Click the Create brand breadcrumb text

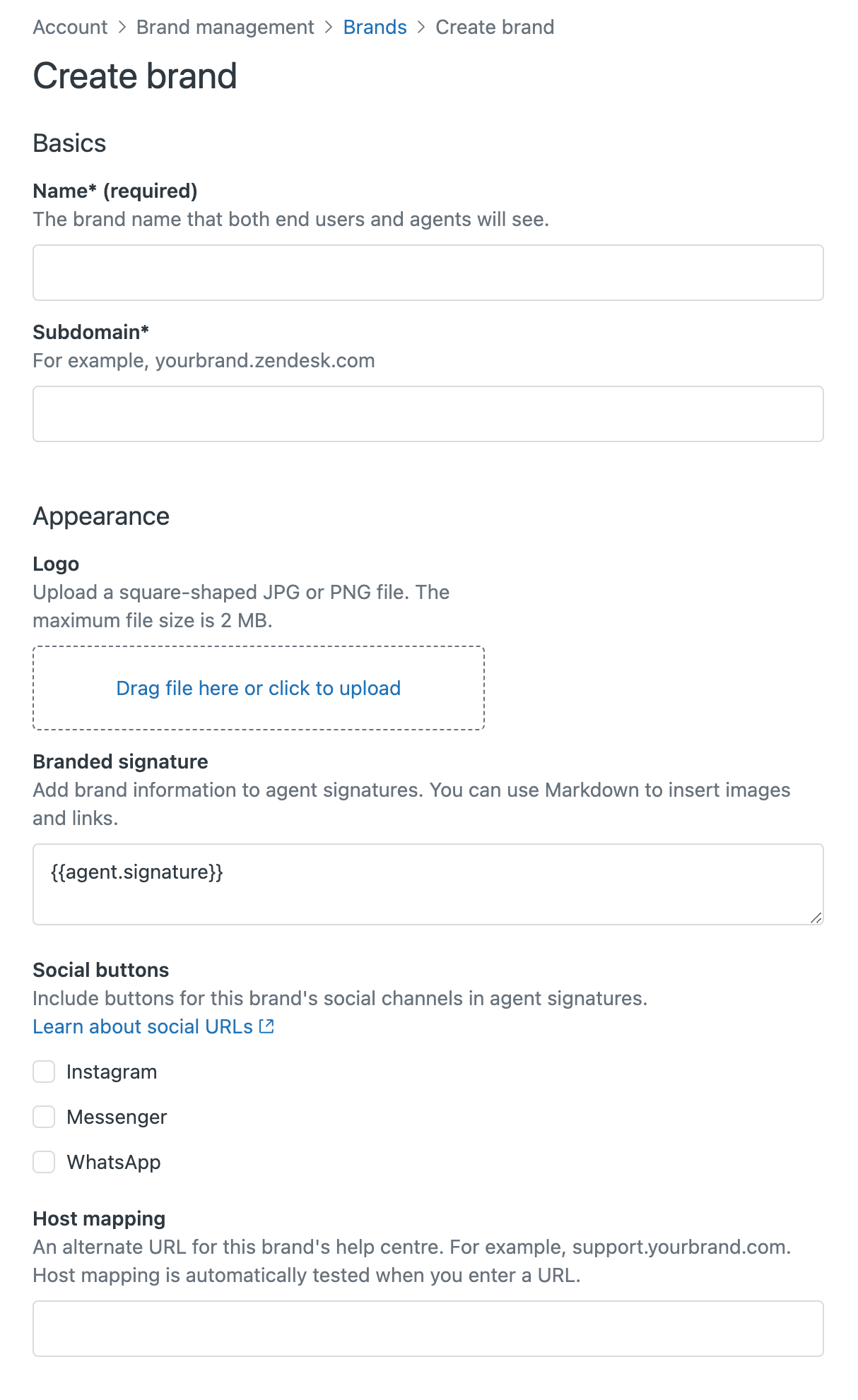coord(495,27)
